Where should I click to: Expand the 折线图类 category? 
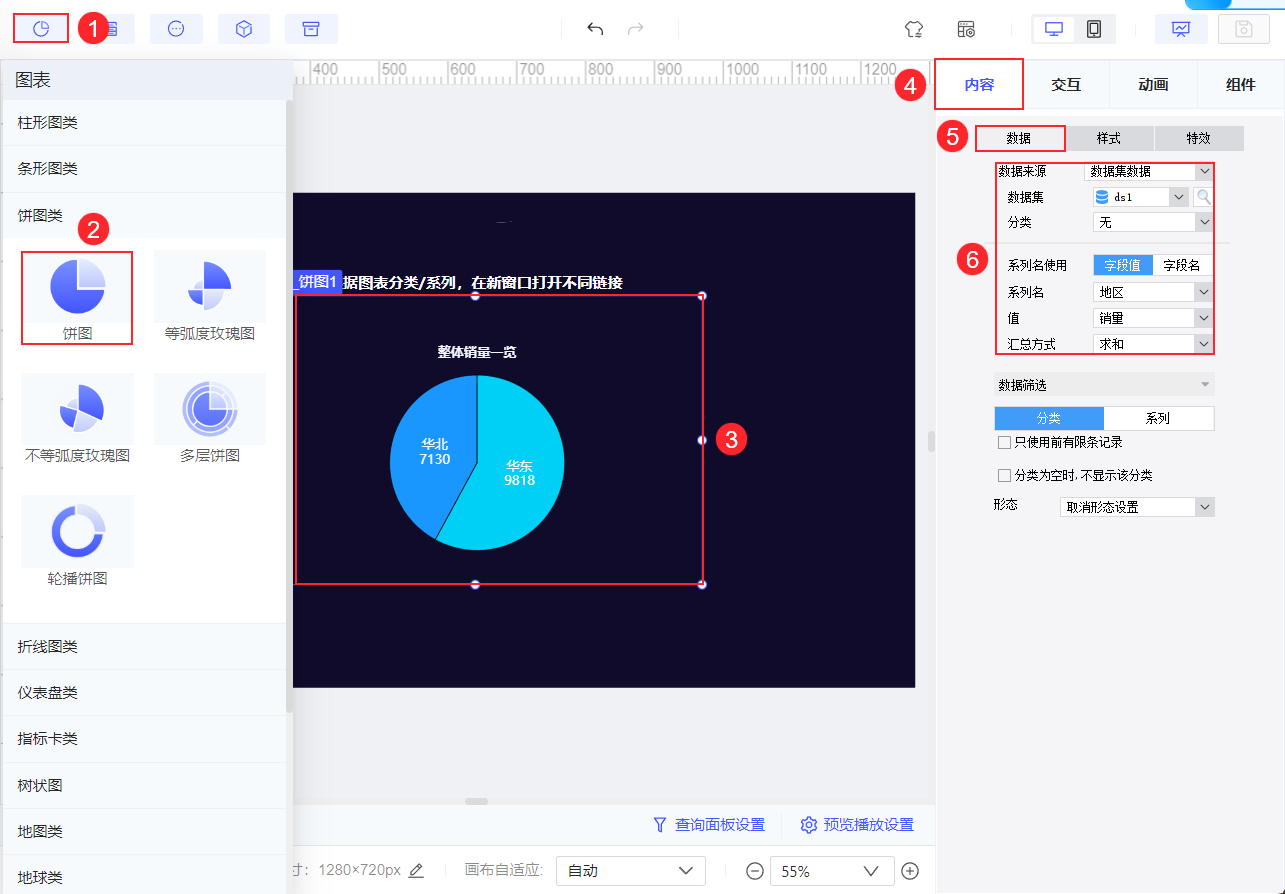tap(144, 647)
